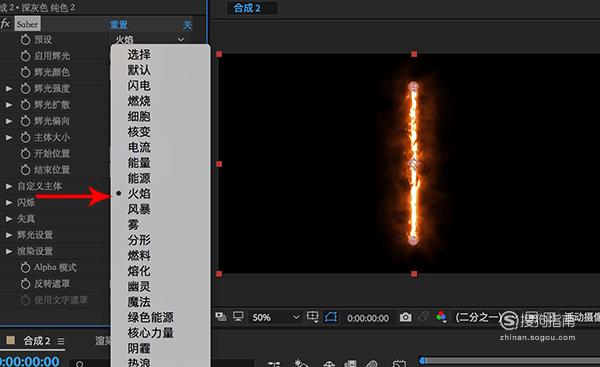The image size is (600, 367).
Task: Toggle the fx switch for Saber effect
Action: (5, 24)
